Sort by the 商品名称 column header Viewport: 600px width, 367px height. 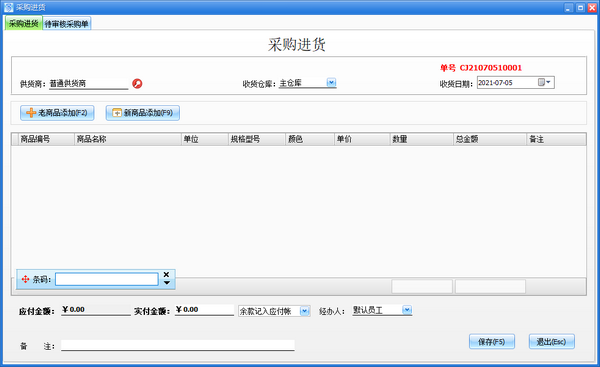(127, 139)
